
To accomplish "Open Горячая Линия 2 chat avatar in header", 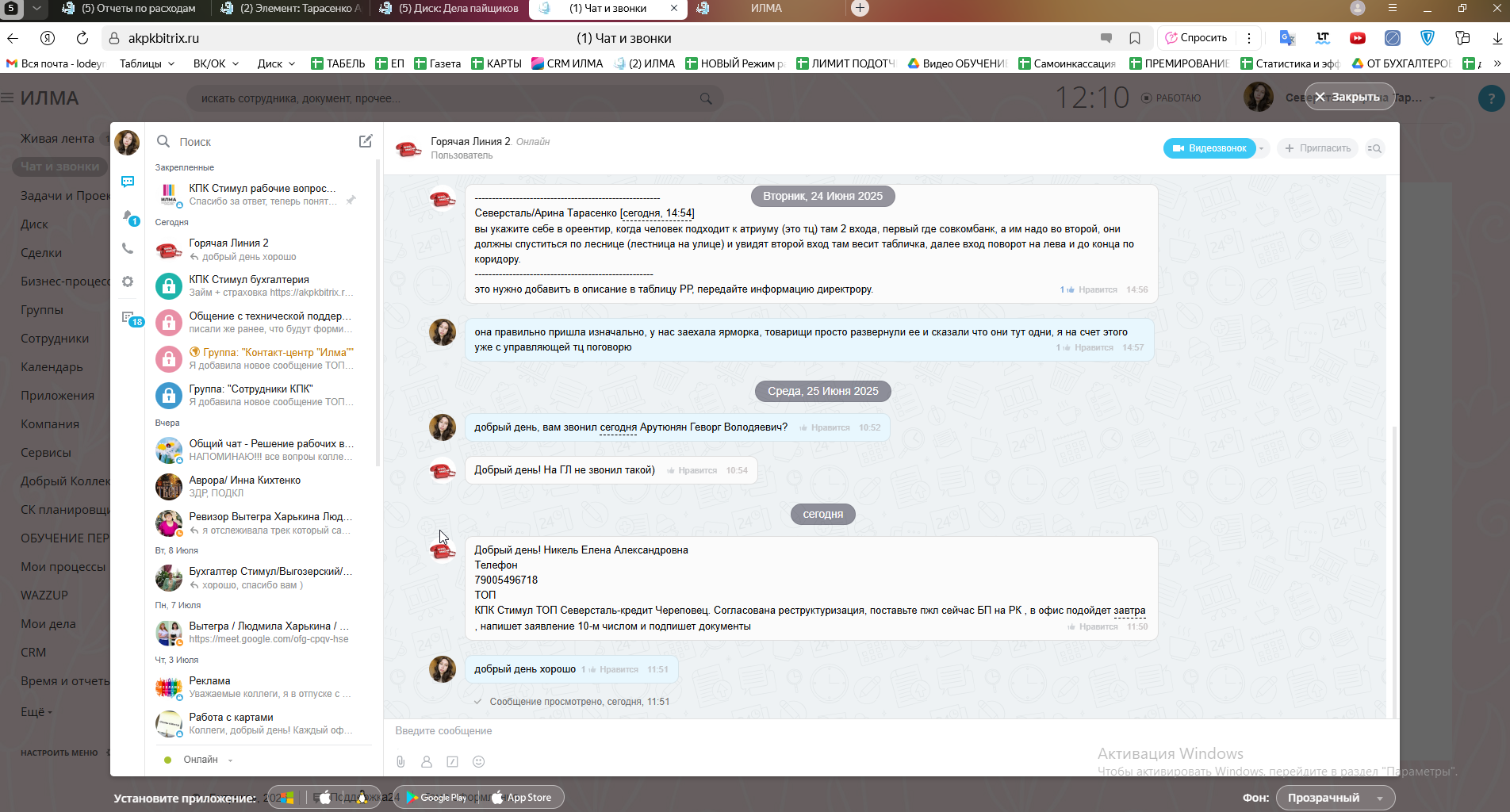I will (408, 148).
